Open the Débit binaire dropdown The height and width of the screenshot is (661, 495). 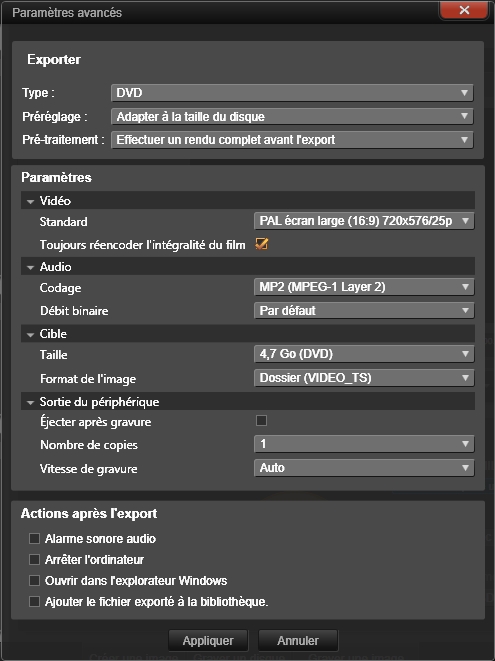pos(364,311)
